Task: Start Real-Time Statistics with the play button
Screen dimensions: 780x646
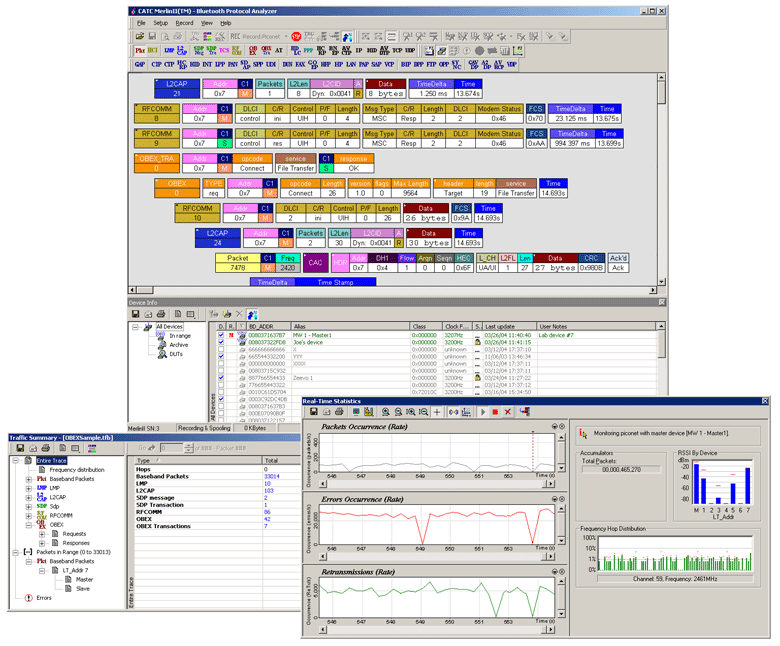Action: click(483, 412)
